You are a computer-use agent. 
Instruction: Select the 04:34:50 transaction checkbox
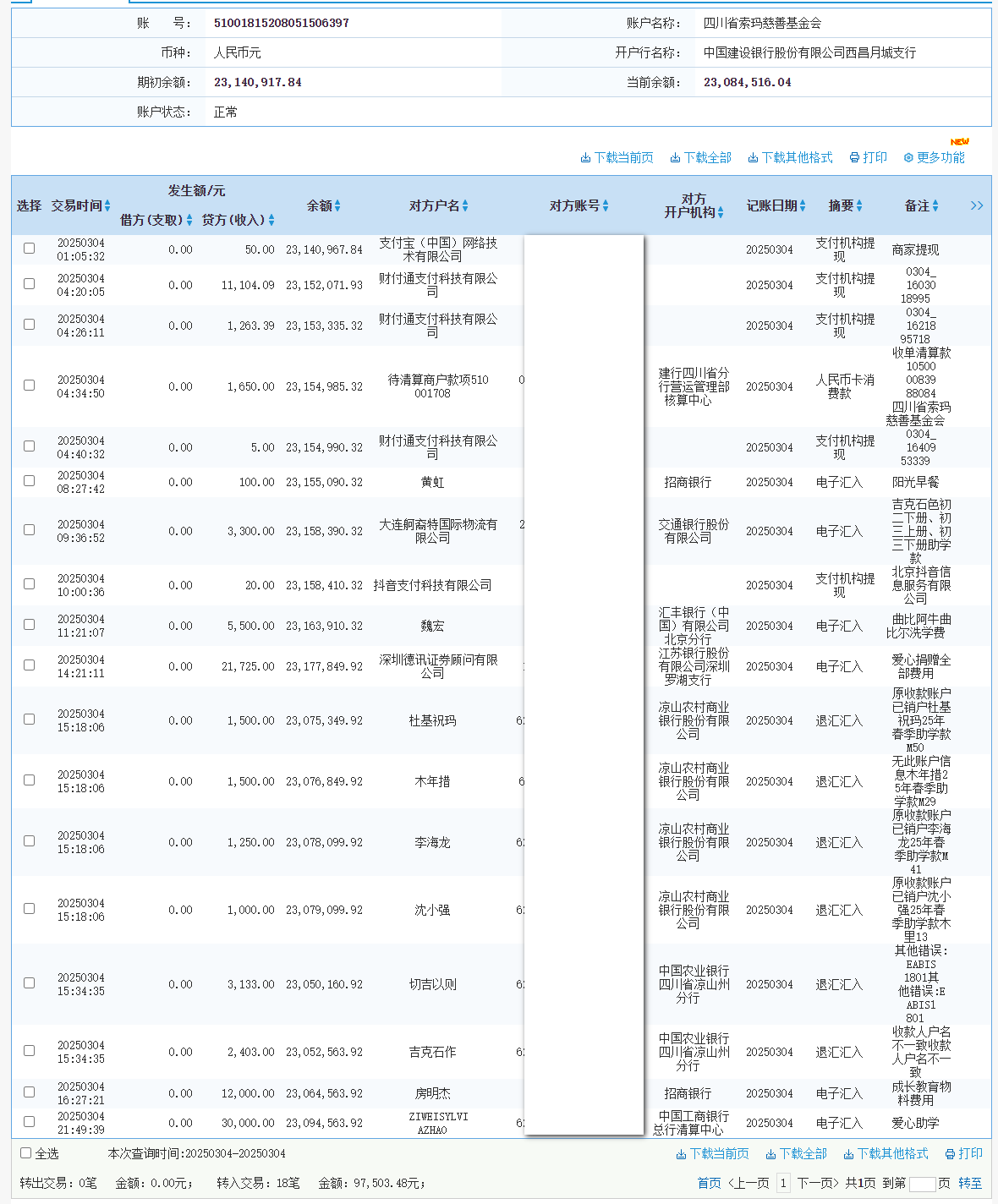29,386
